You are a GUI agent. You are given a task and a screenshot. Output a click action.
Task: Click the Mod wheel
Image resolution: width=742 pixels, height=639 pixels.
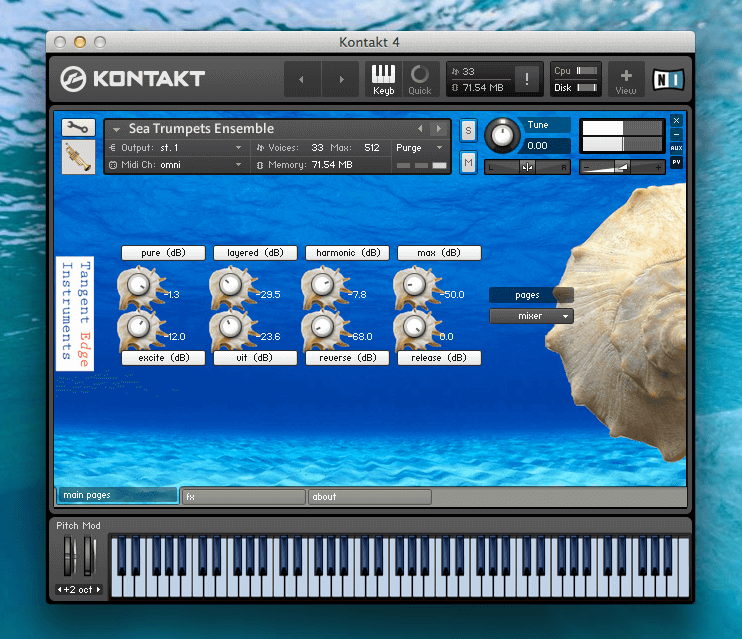coord(89,556)
